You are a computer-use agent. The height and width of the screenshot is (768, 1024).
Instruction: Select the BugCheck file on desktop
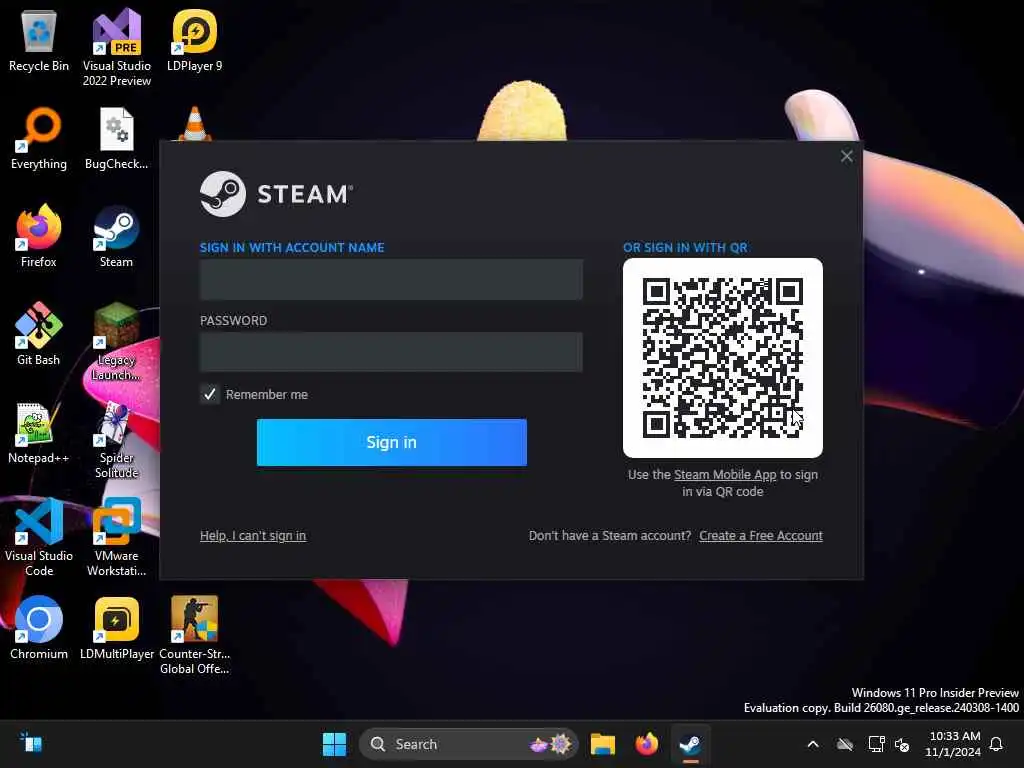tap(116, 138)
